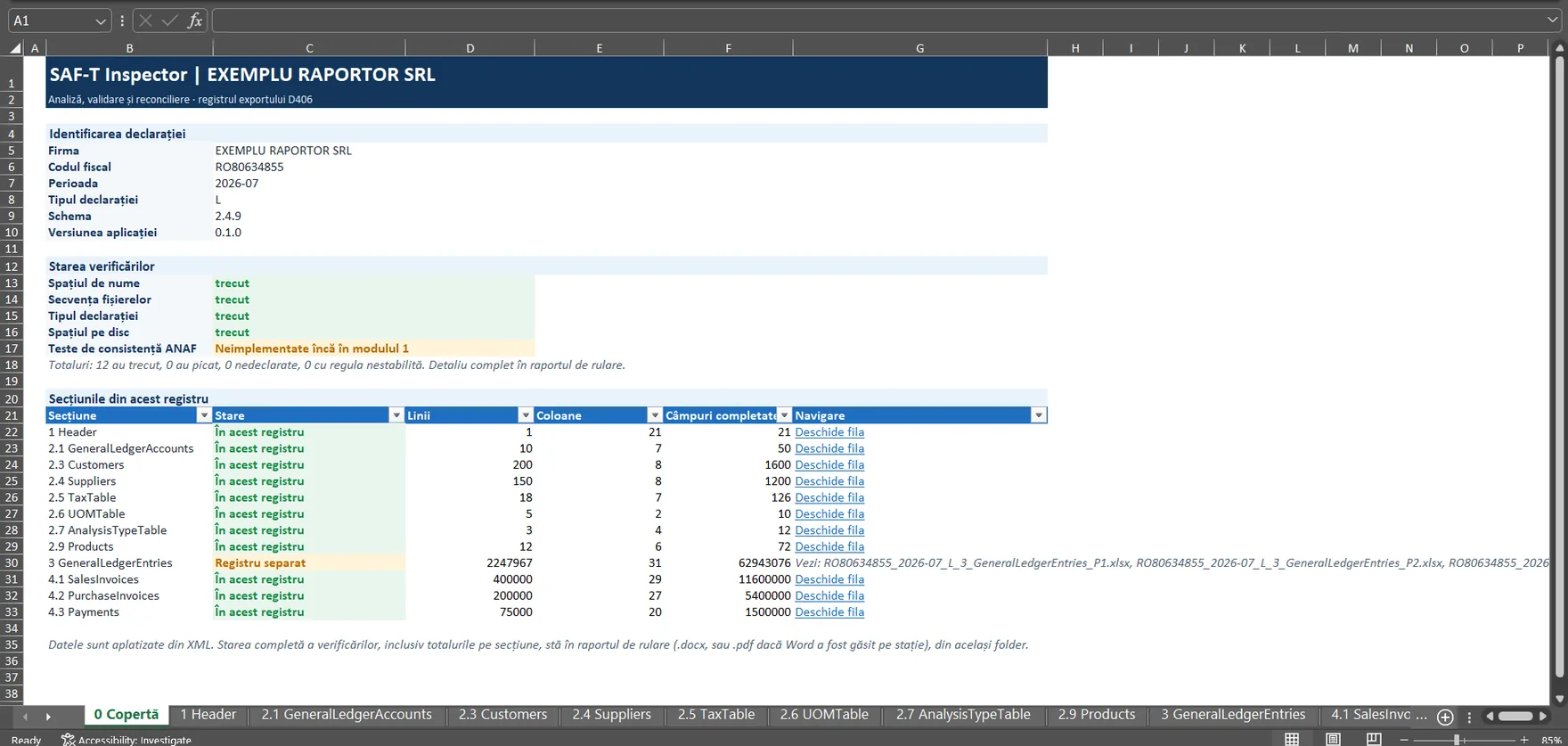Open Deschide fila link for 1 Header
Screen dimensions: 1568x746
pos(829,432)
